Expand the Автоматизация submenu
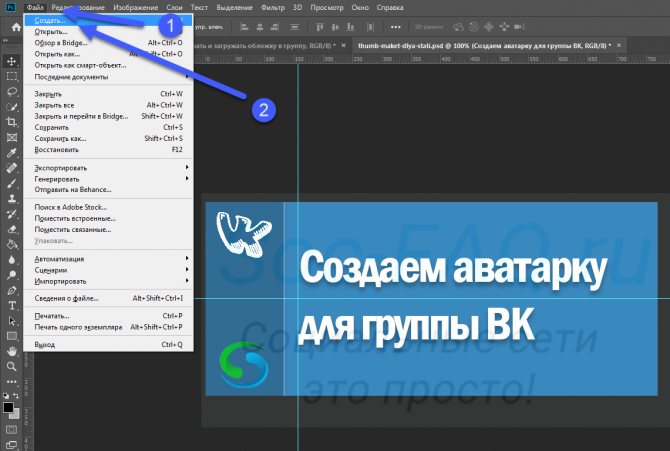The width and height of the screenshot is (670, 451). (108, 259)
